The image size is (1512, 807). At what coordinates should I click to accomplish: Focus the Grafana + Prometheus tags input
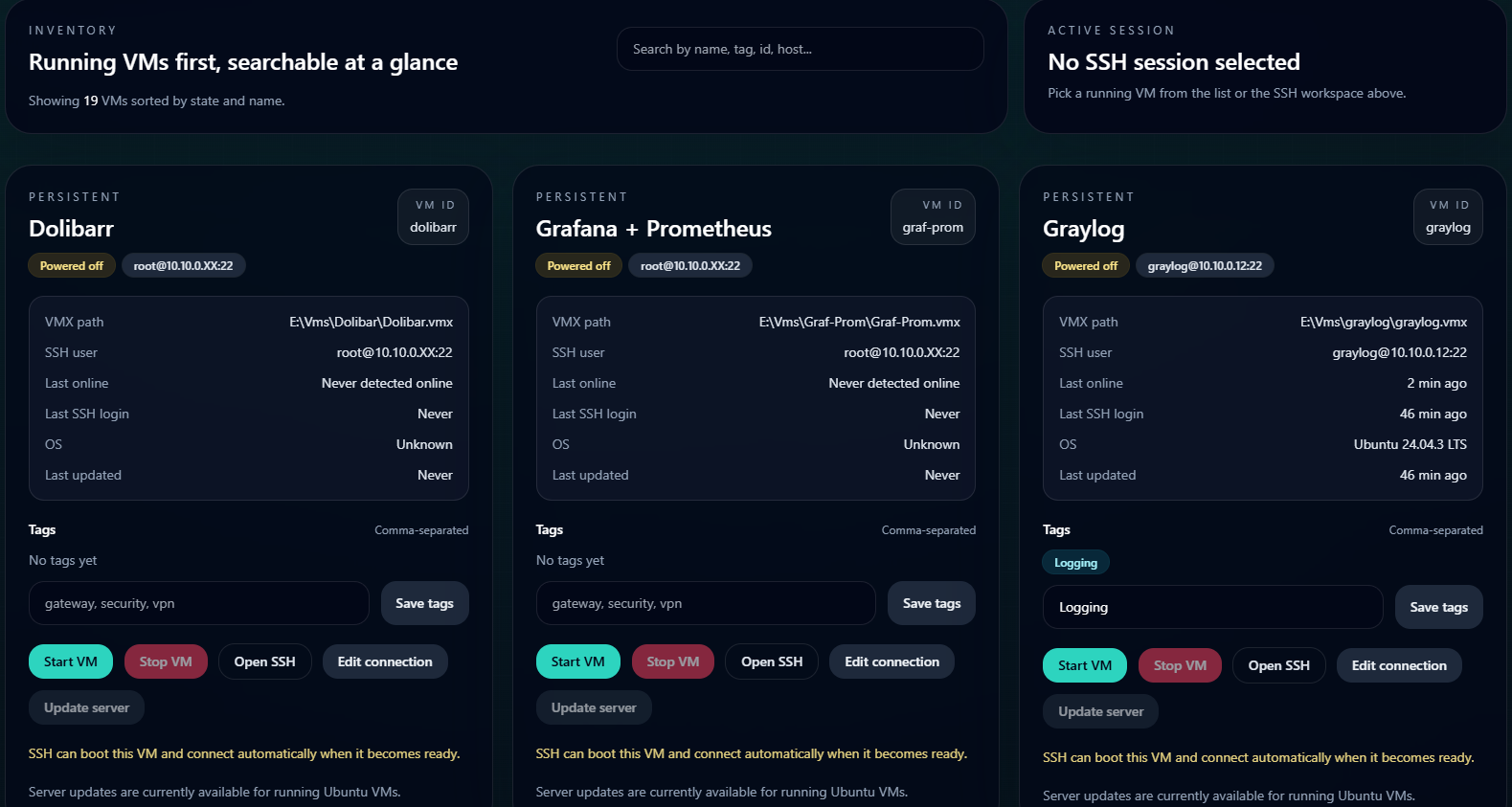click(x=706, y=603)
